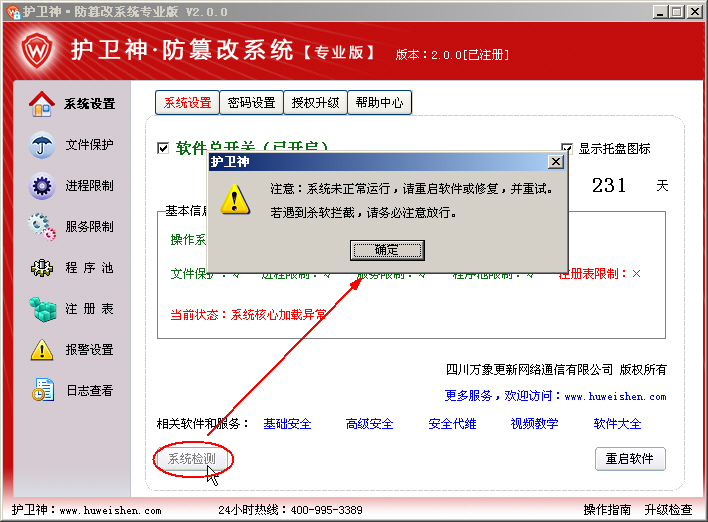This screenshot has height=522, width=708.
Task: Open the 帮助中心 tab
Action: pos(379,103)
